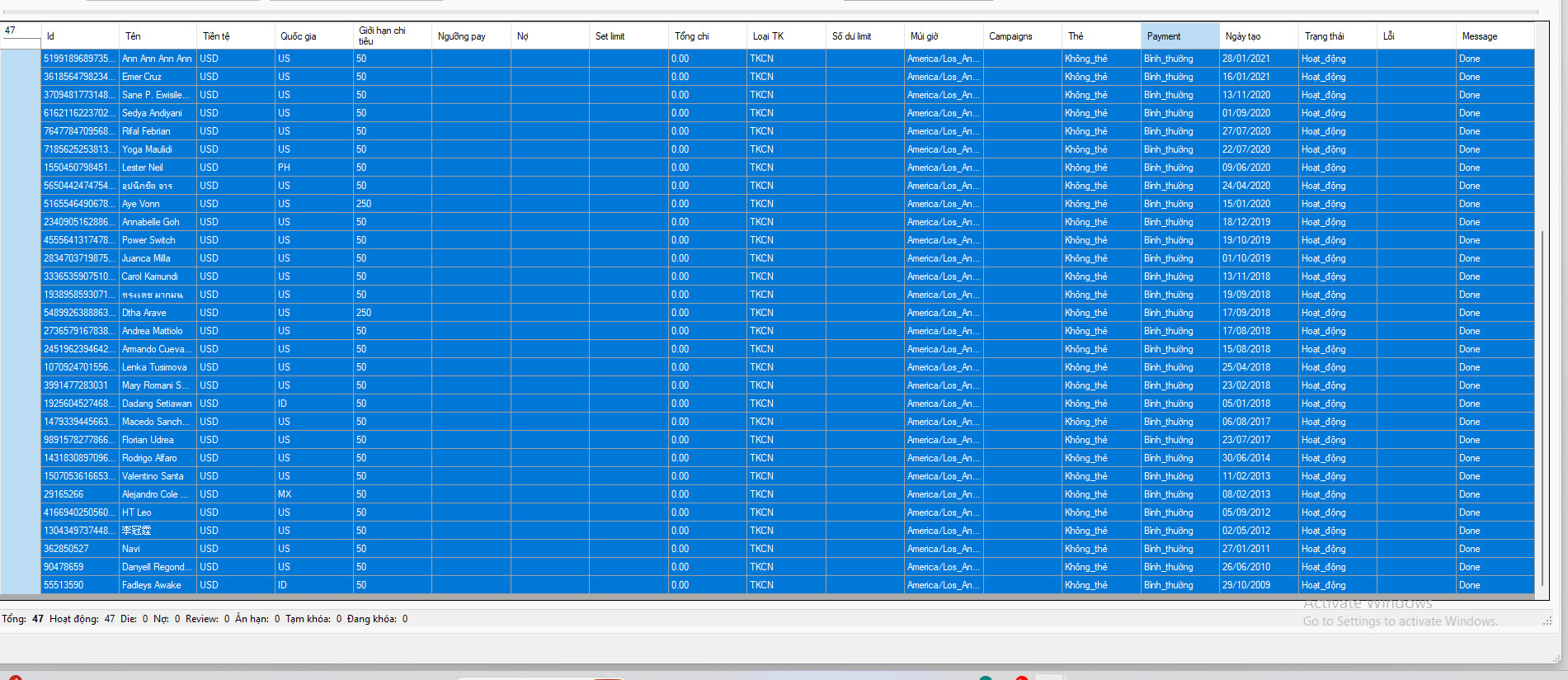Click the Id cell 55513590
Screen dimensions: 1568x680
pos(80,585)
